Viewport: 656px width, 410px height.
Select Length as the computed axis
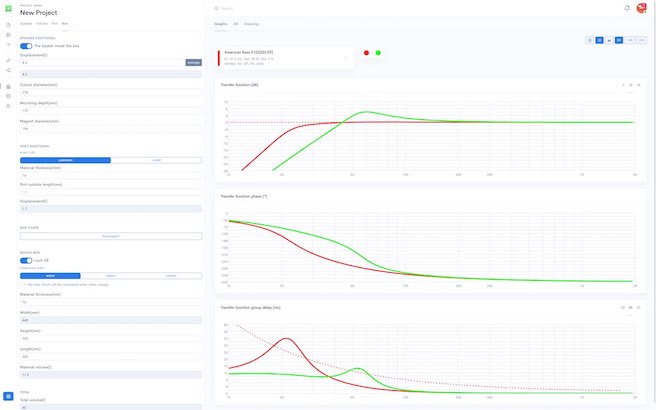(171, 276)
